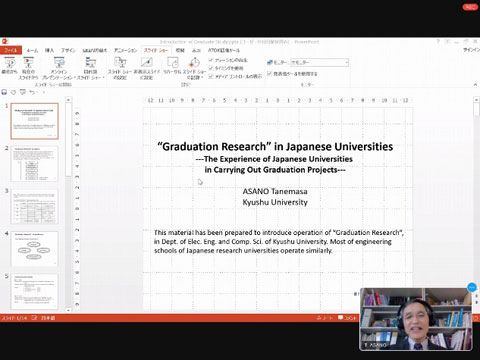The width and height of the screenshot is (480, 360).
Task: Toggle Use Timings checkbox
Action: tap(211, 68)
